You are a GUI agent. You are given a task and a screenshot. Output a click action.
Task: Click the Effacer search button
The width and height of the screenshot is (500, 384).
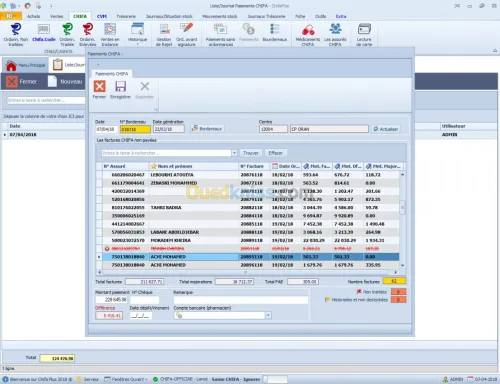click(x=275, y=153)
